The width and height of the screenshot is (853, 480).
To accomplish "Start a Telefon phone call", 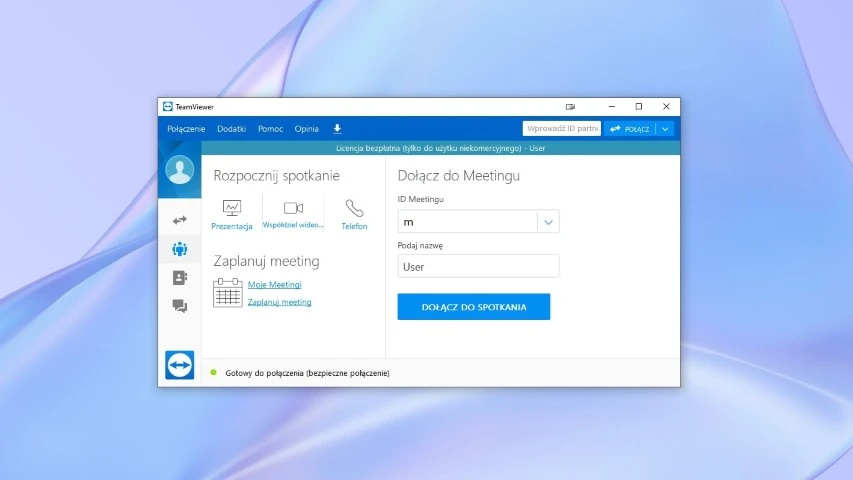I will tap(354, 214).
